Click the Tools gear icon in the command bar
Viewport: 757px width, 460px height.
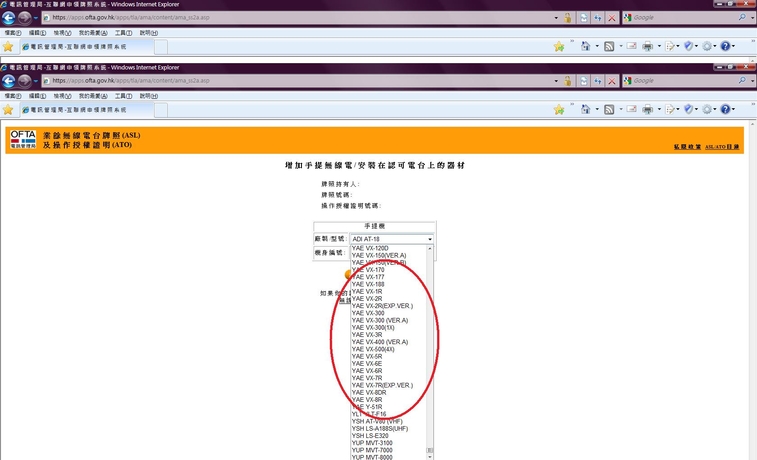pyautogui.click(x=707, y=108)
